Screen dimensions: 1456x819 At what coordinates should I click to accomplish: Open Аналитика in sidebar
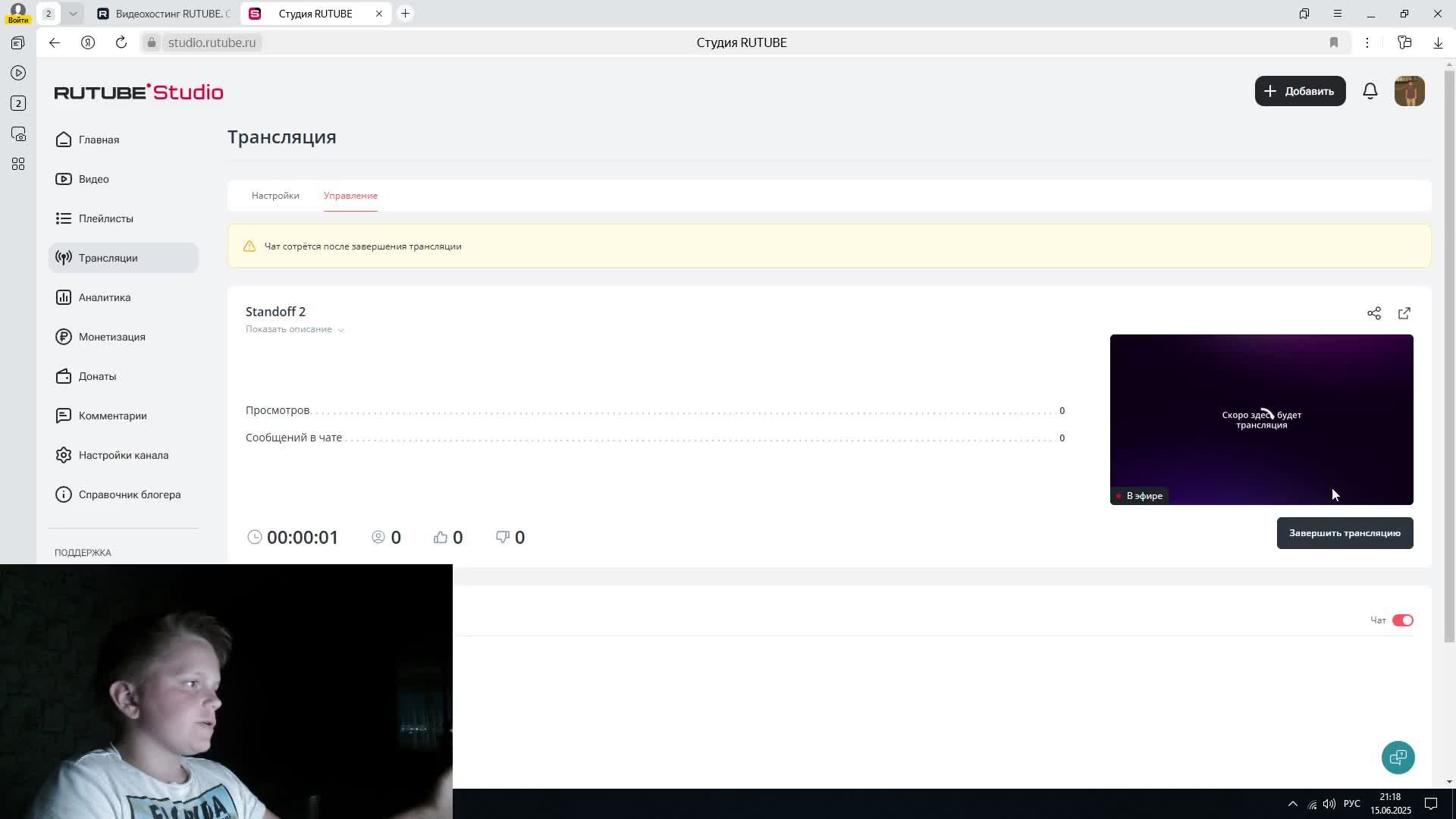pyautogui.click(x=105, y=297)
